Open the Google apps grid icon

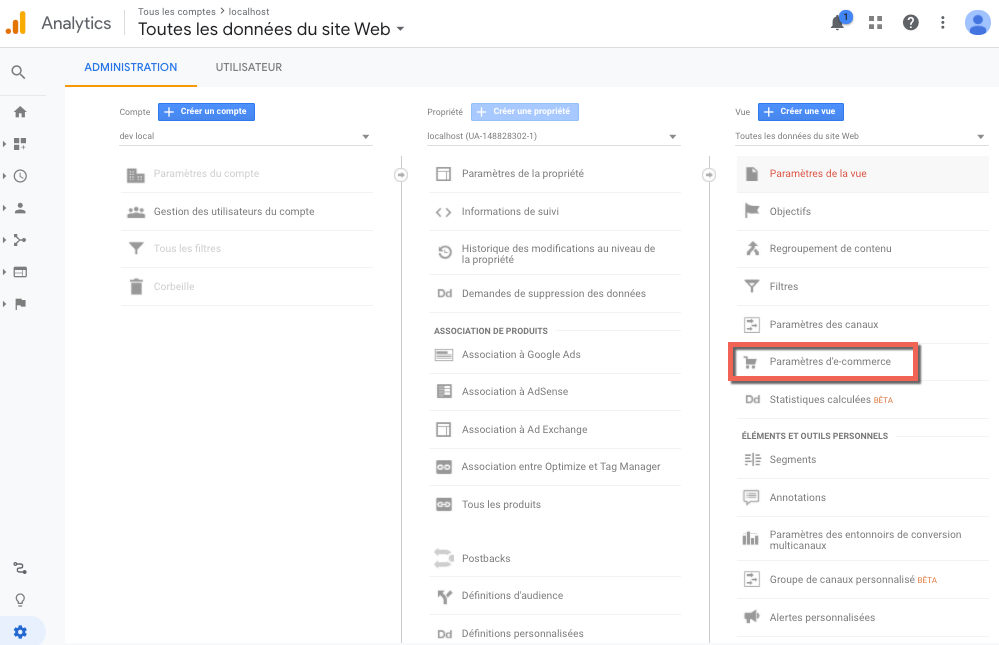point(876,23)
